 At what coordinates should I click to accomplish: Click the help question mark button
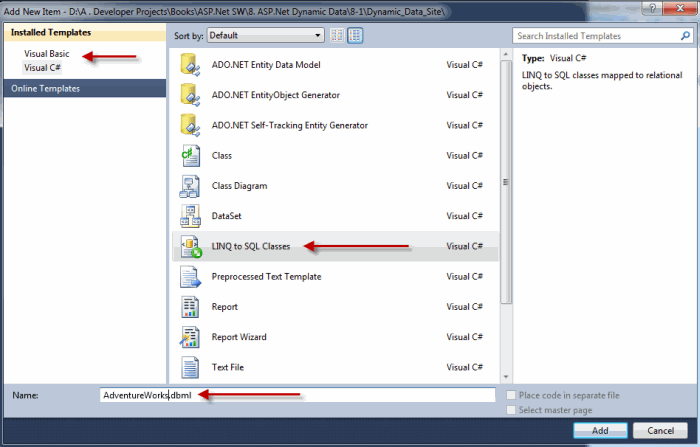point(652,8)
